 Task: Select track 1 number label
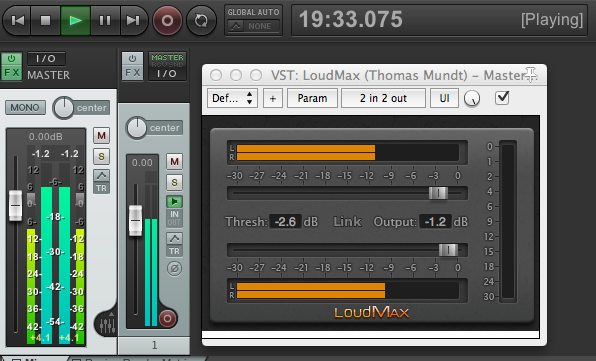point(154,345)
